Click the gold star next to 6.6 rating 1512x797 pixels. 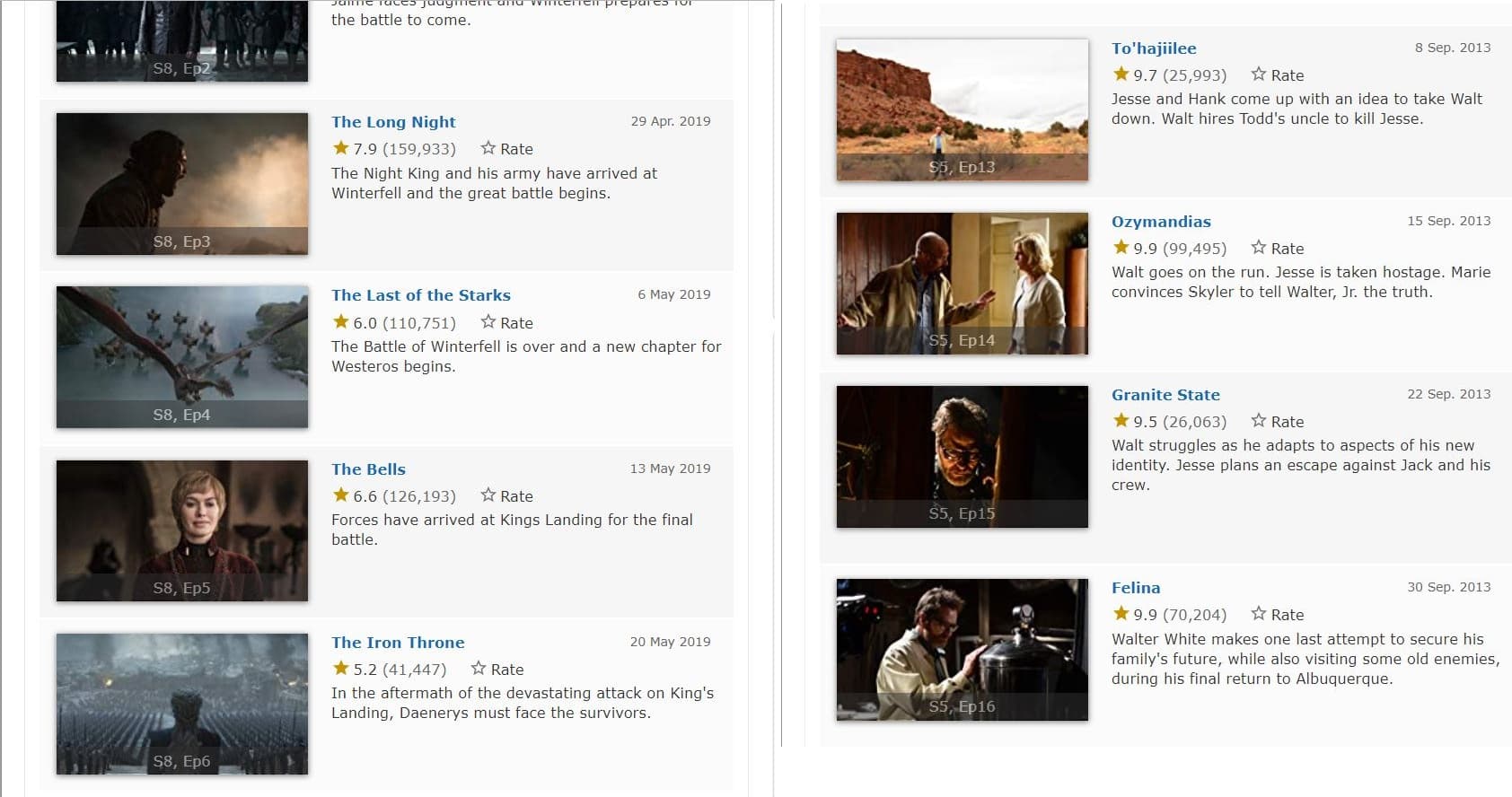tap(340, 495)
